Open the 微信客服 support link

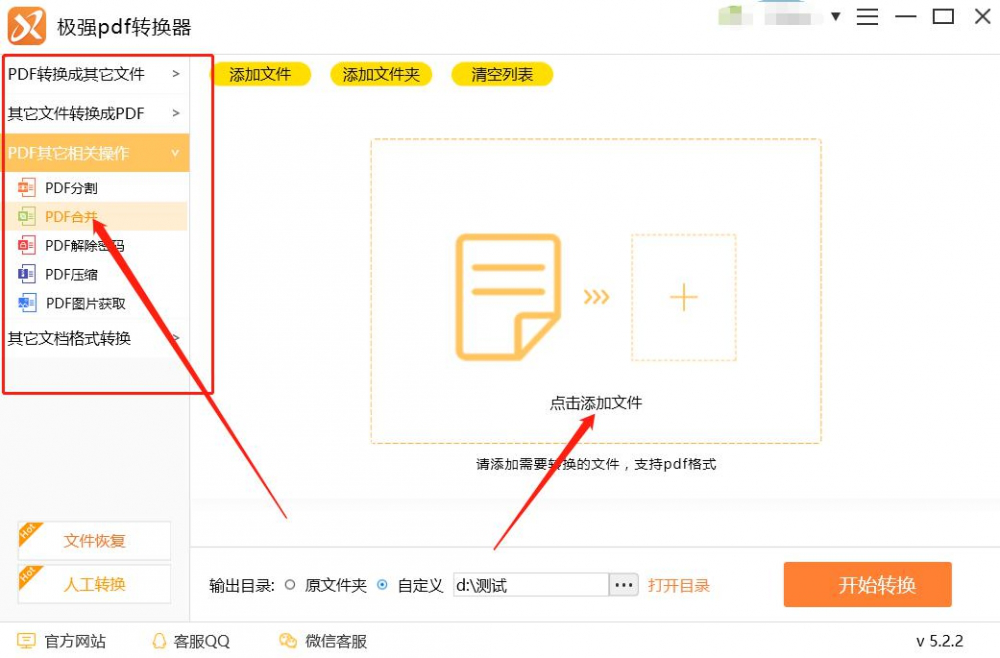[336, 641]
